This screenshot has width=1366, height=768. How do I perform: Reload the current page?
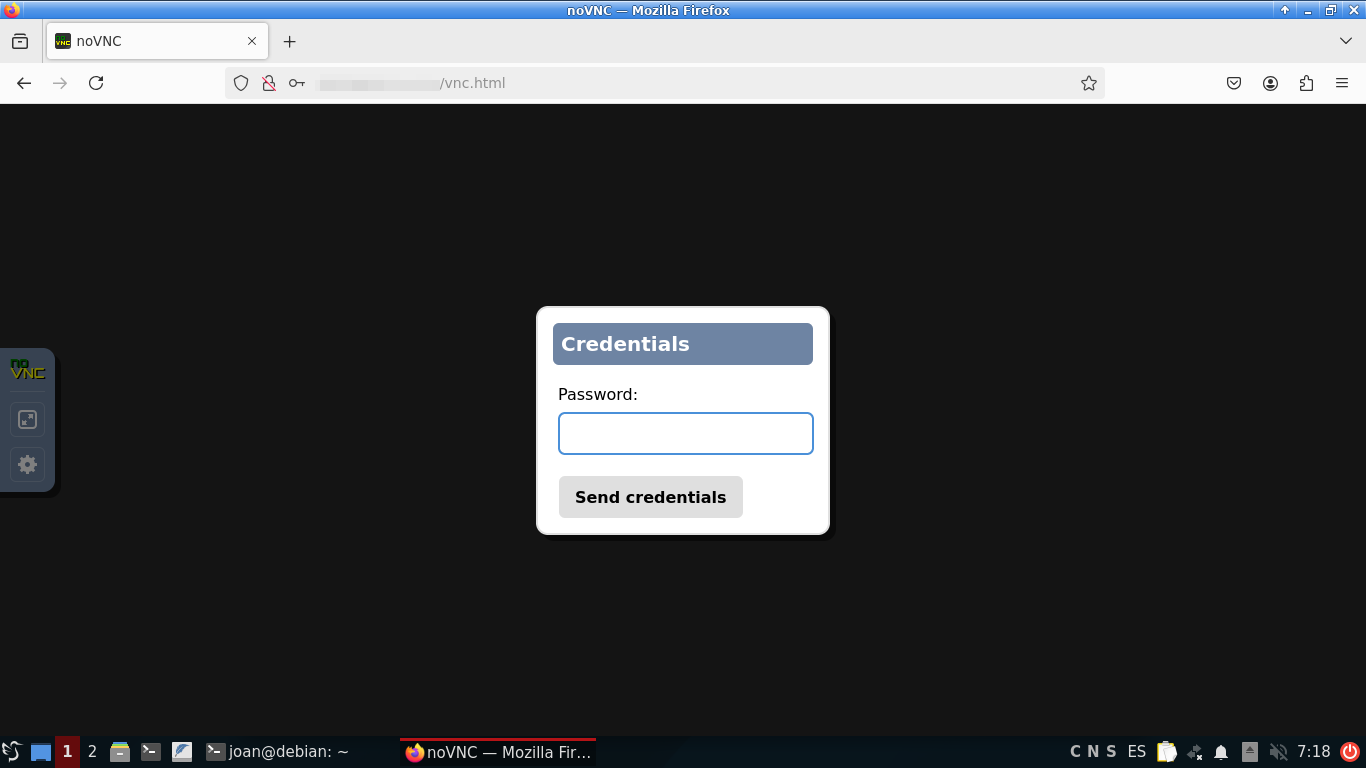(x=96, y=83)
